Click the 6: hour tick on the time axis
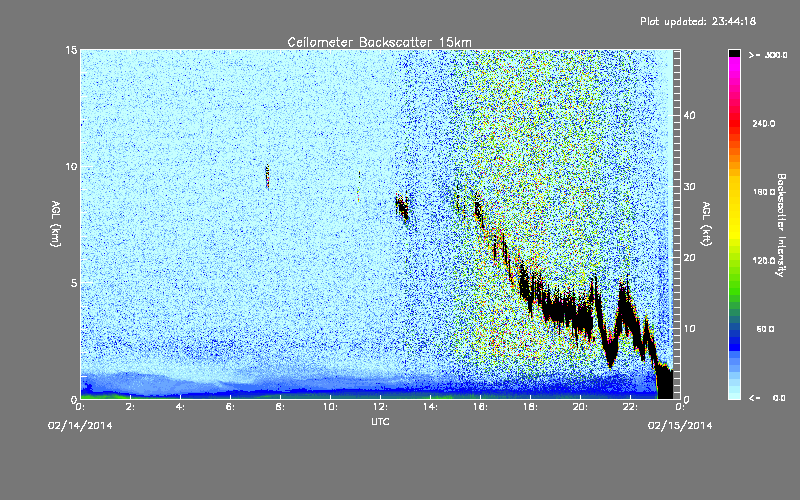The image size is (800, 500). pyautogui.click(x=230, y=407)
